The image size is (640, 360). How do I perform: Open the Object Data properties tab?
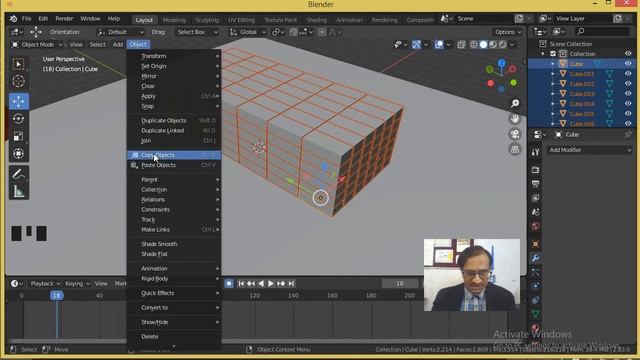pyautogui.click(x=536, y=313)
